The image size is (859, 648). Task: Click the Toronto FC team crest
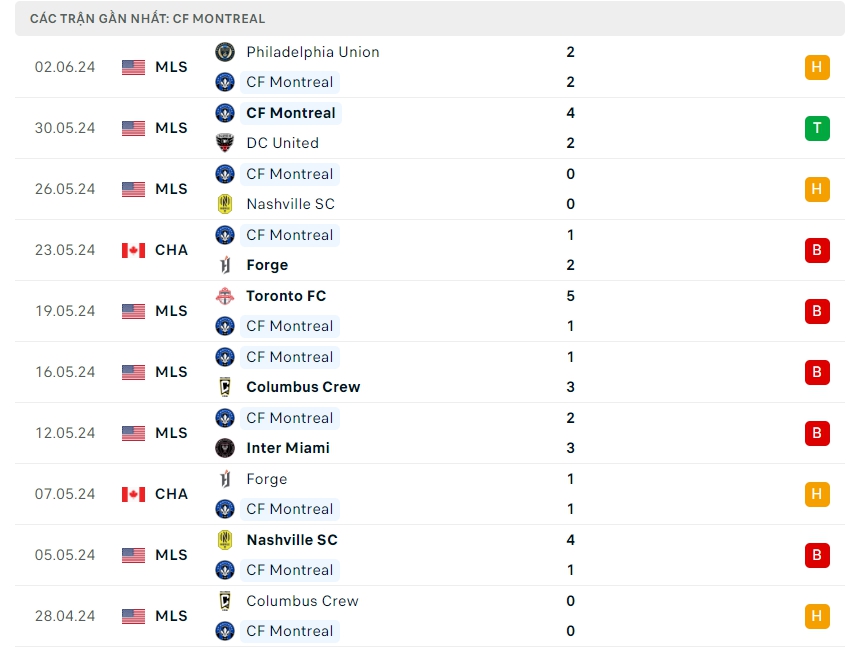(x=225, y=296)
